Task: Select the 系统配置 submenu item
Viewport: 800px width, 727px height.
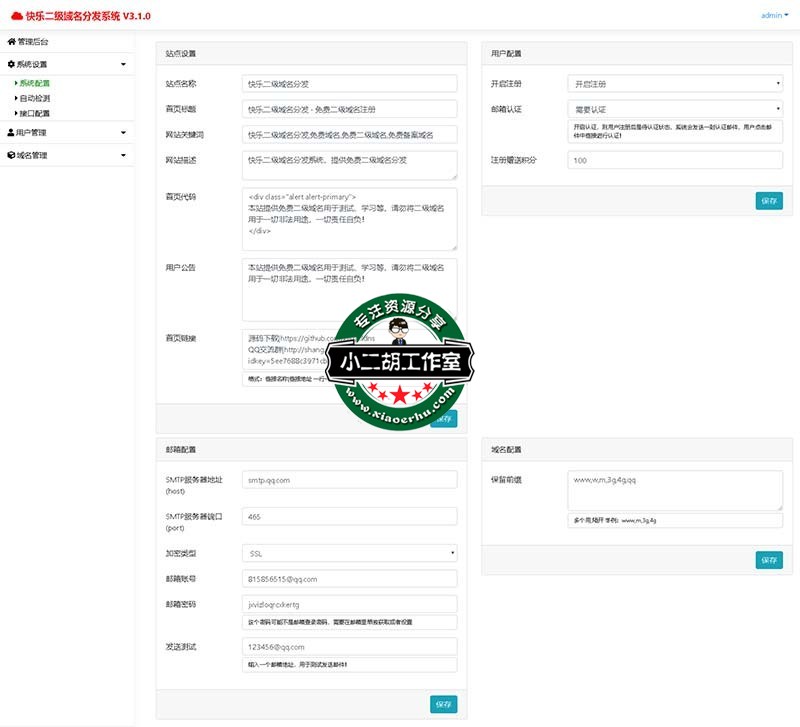Action: click(x=35, y=83)
